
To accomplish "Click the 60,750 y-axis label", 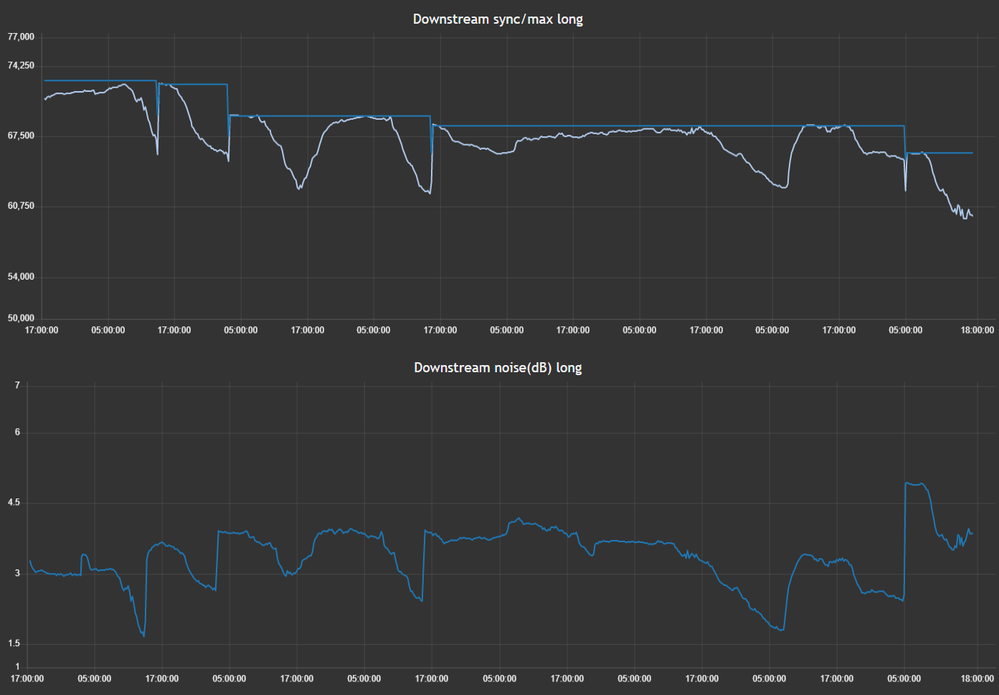I will [x=21, y=206].
